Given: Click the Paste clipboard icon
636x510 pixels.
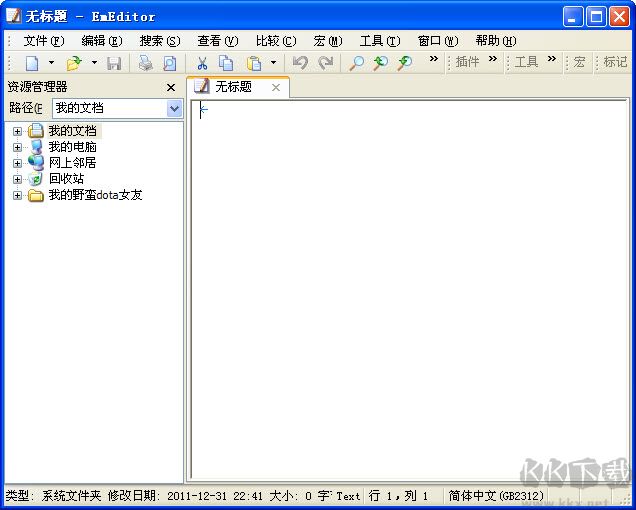Looking at the screenshot, I should tap(254, 63).
